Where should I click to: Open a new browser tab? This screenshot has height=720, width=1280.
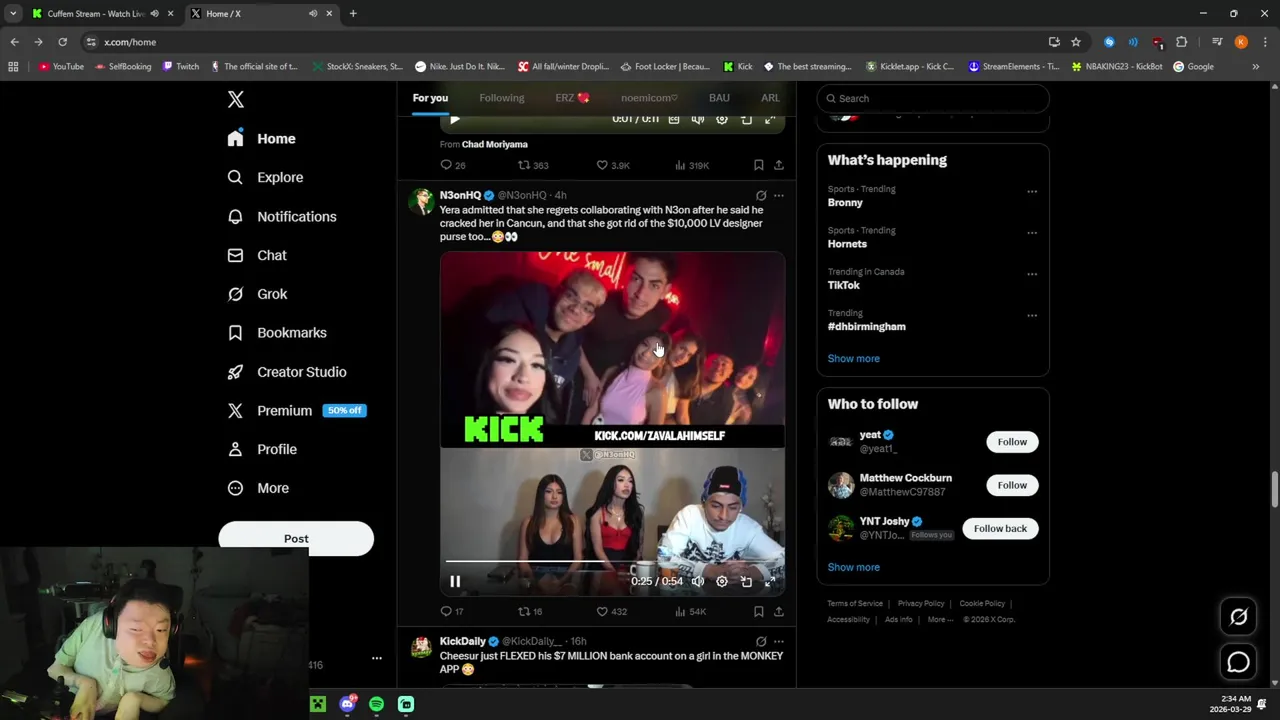point(353,14)
